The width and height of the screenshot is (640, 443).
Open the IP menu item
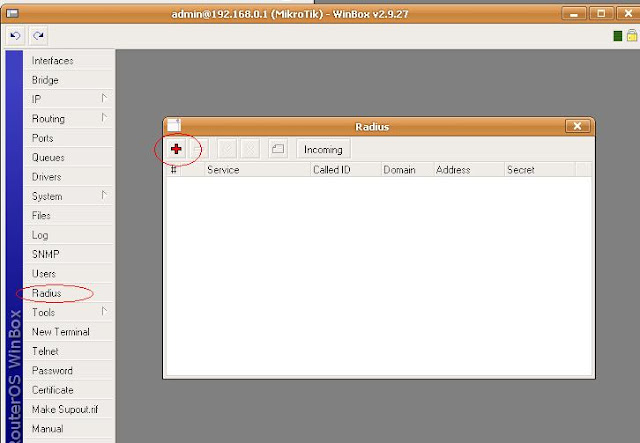[69, 99]
